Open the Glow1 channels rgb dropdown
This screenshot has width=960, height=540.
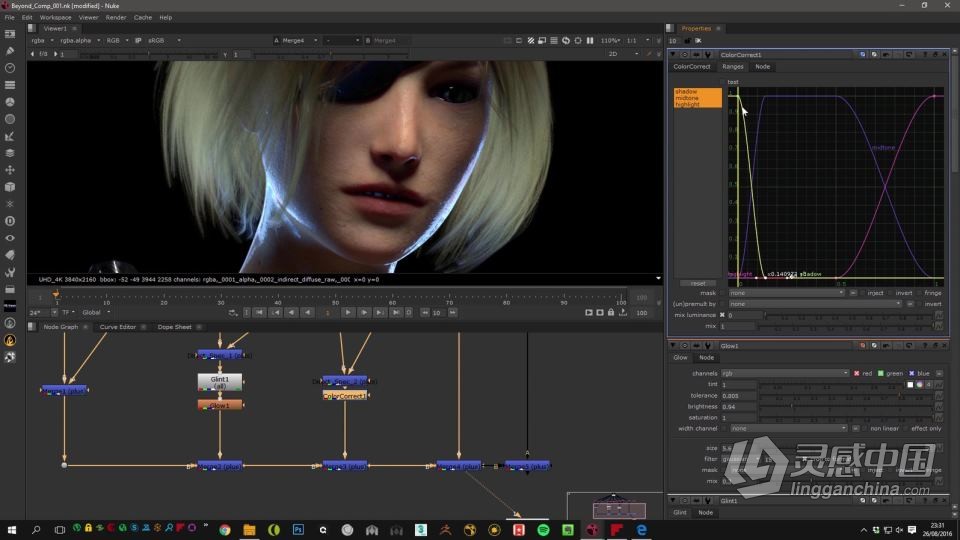coord(785,373)
